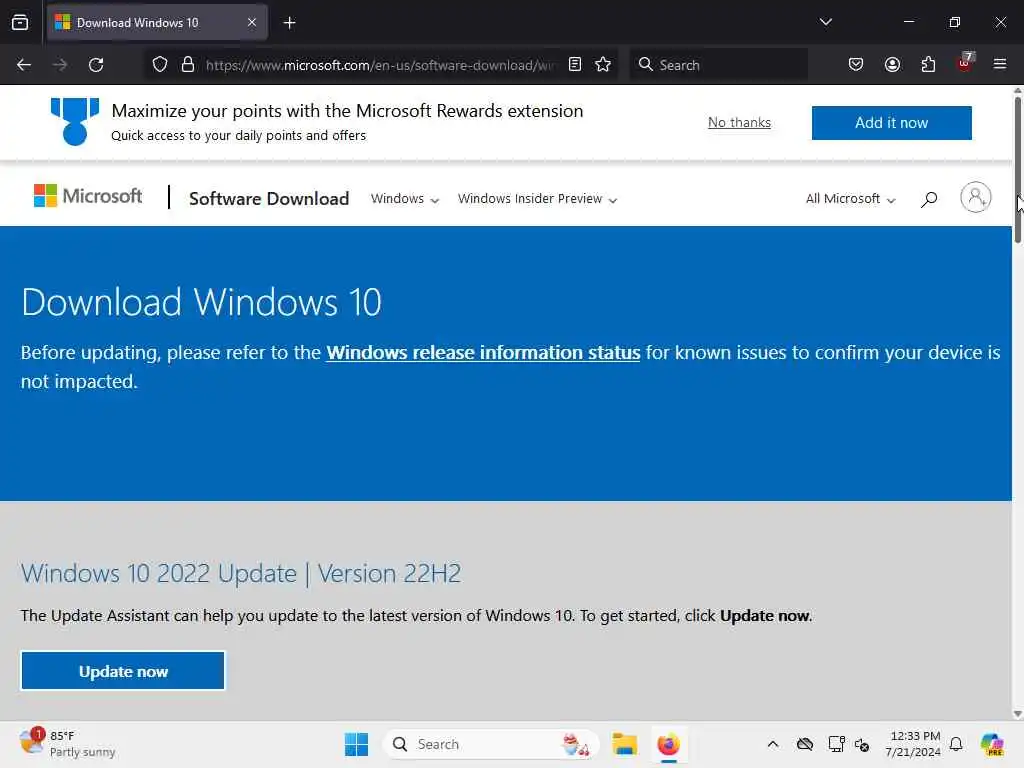Close the Download Windows 10 tab
This screenshot has width=1024, height=768.
point(251,22)
